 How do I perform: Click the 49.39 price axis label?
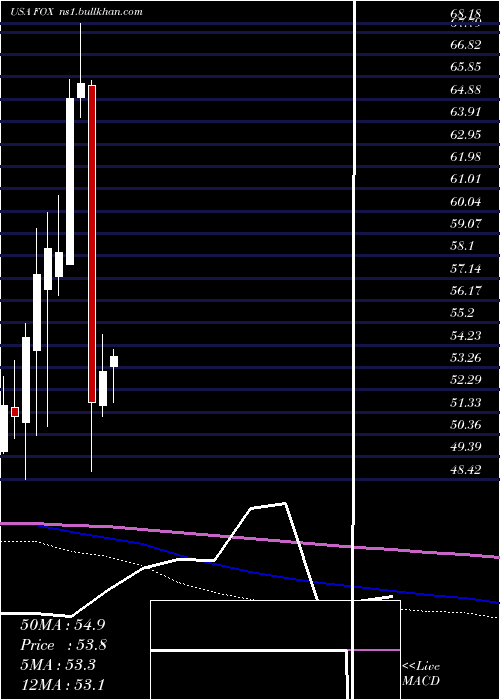(x=466, y=447)
